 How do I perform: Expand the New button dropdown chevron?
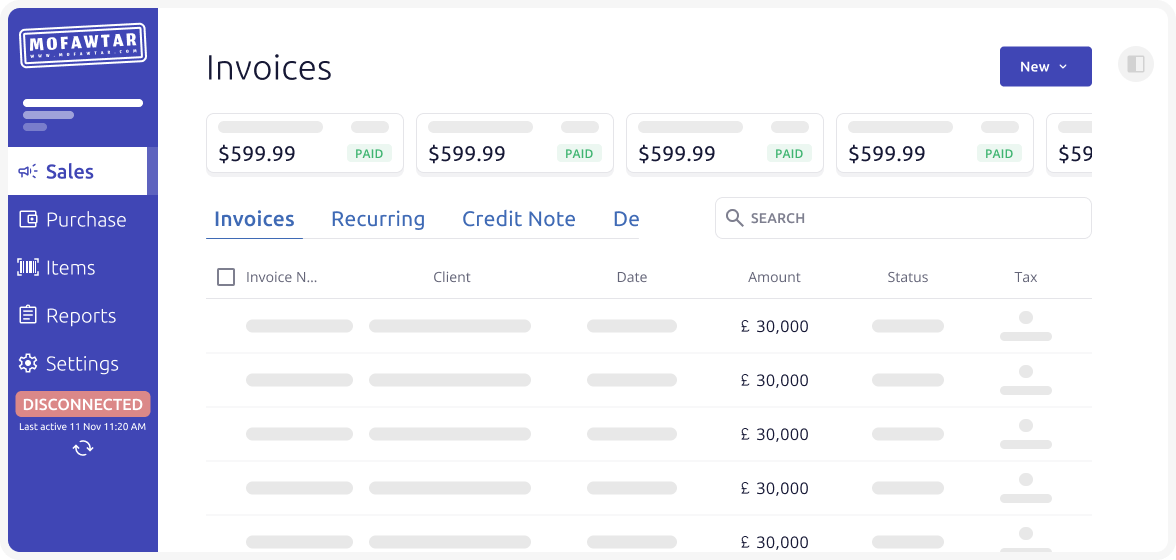1063,67
